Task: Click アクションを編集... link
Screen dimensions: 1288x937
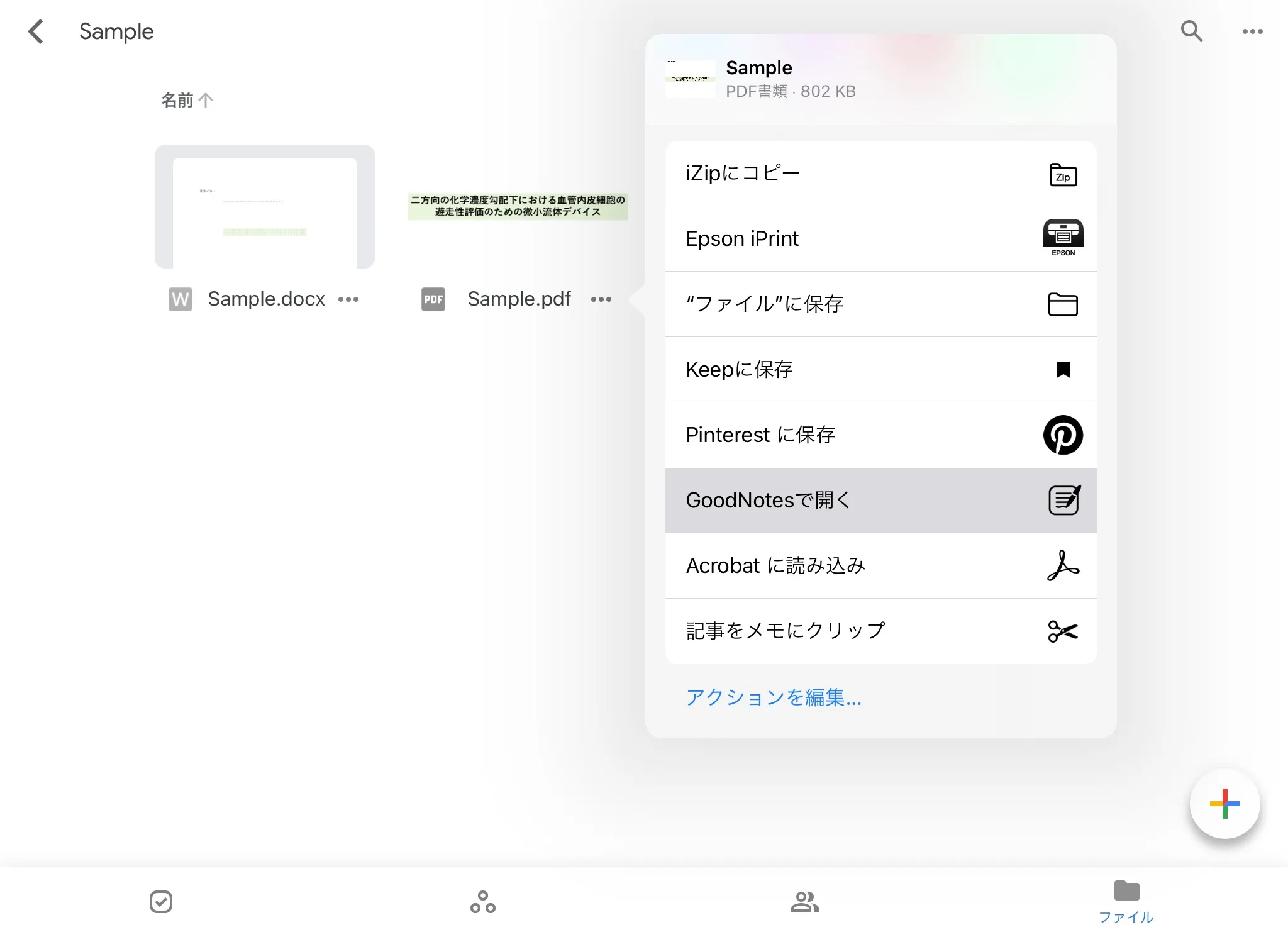Action: pos(774,697)
